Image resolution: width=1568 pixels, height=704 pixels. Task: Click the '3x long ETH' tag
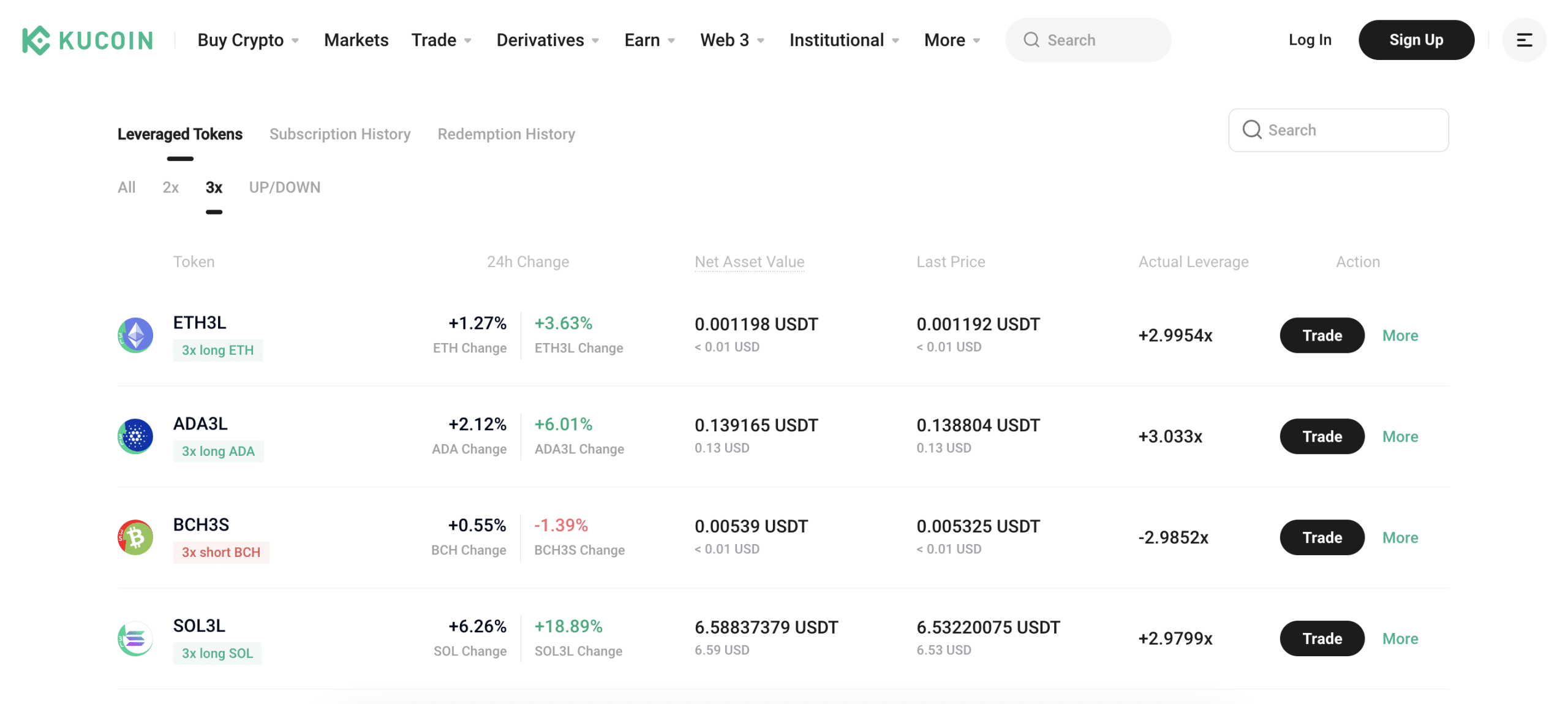[x=217, y=350]
